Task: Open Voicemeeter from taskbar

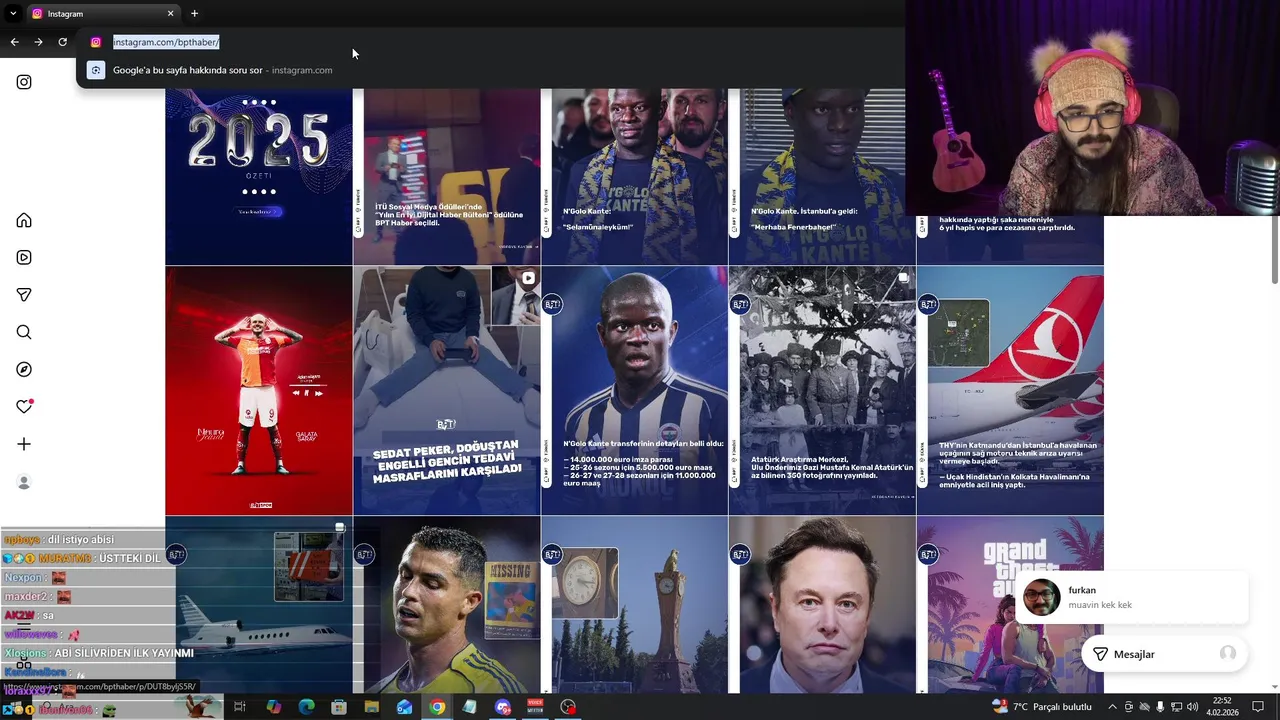Action: click(x=535, y=707)
